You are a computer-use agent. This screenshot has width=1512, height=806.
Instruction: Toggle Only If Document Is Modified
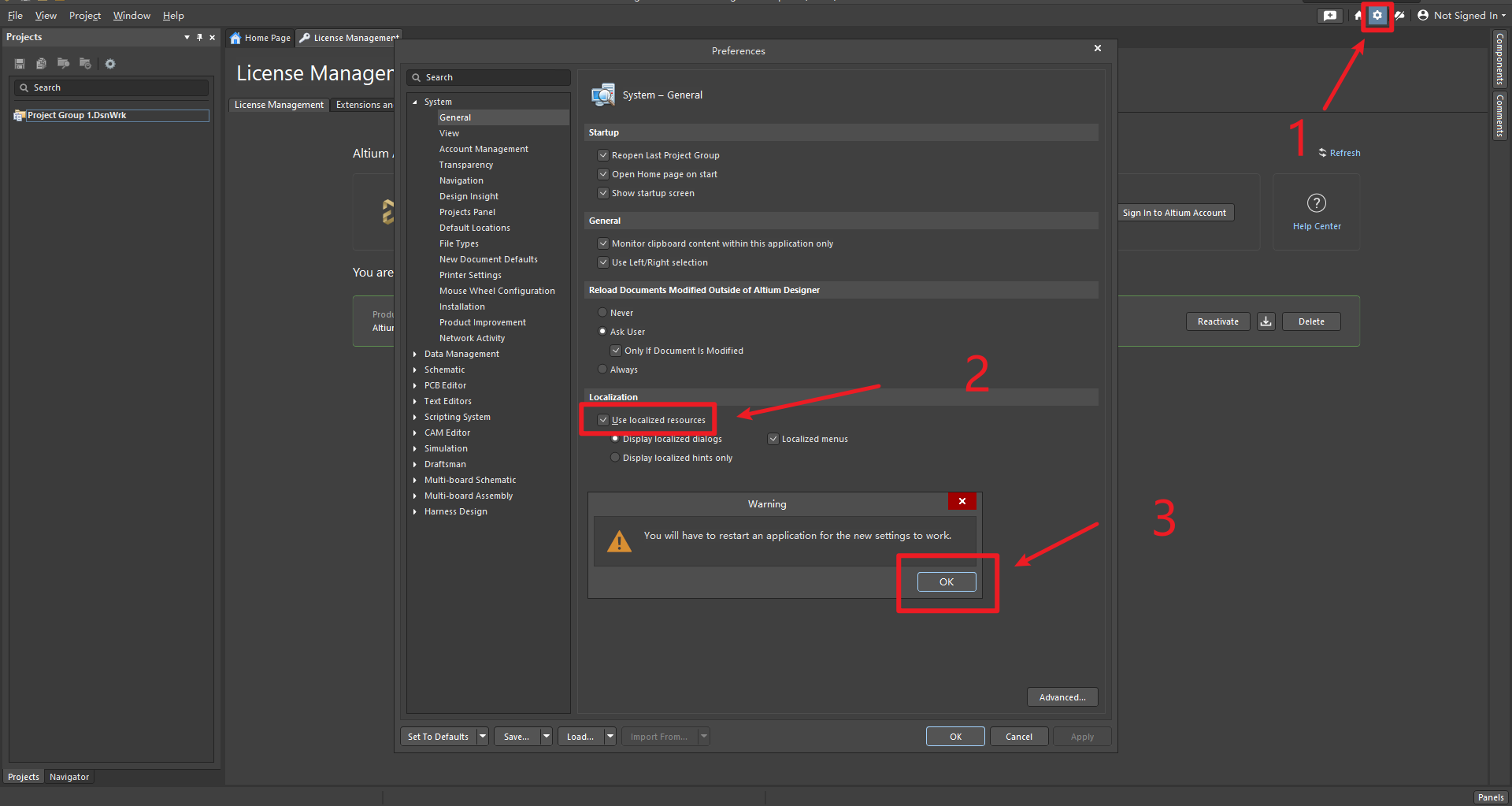(x=616, y=351)
